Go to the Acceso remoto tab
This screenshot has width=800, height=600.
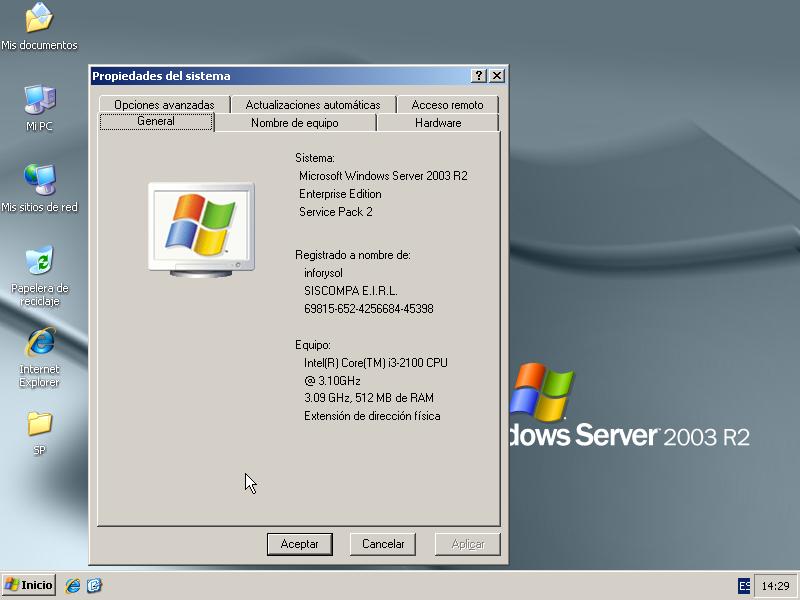[447, 105]
